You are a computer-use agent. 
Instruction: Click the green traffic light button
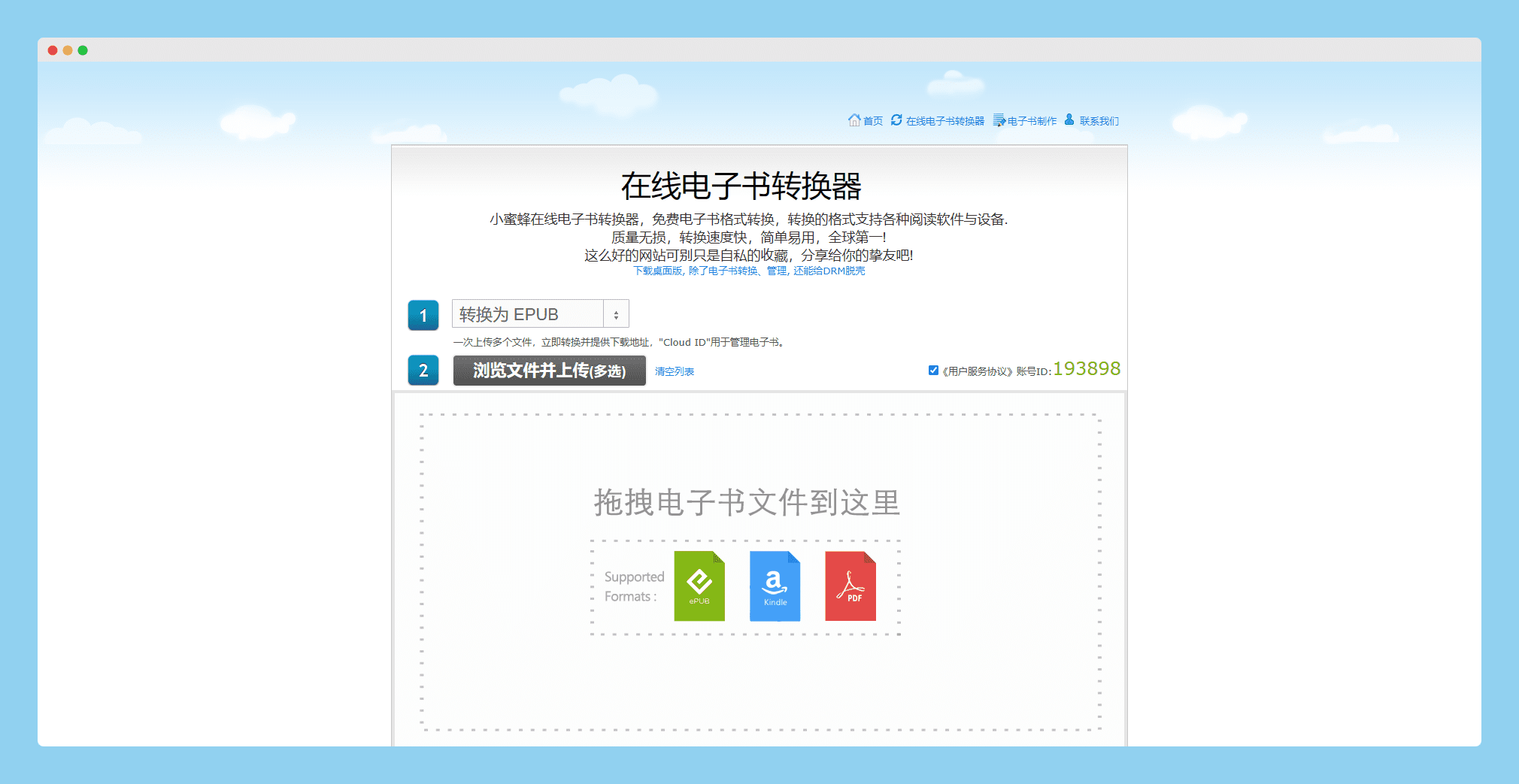(83, 50)
